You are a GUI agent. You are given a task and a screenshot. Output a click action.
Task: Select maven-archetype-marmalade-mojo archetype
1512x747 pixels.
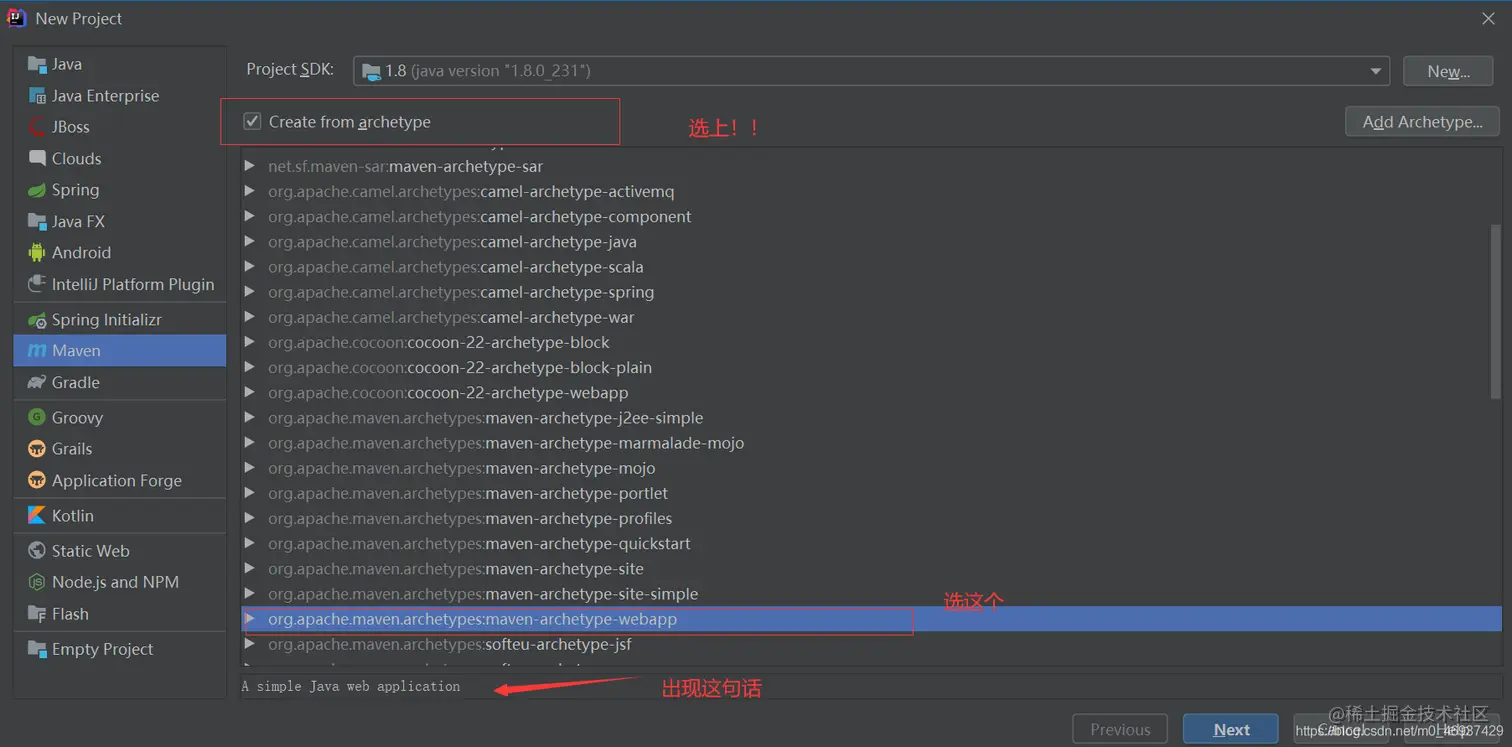[x=870, y=442]
